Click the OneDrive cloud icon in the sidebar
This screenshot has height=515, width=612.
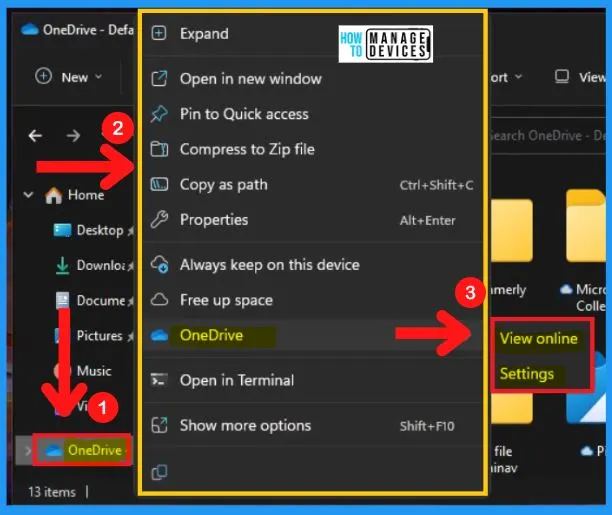tap(53, 451)
